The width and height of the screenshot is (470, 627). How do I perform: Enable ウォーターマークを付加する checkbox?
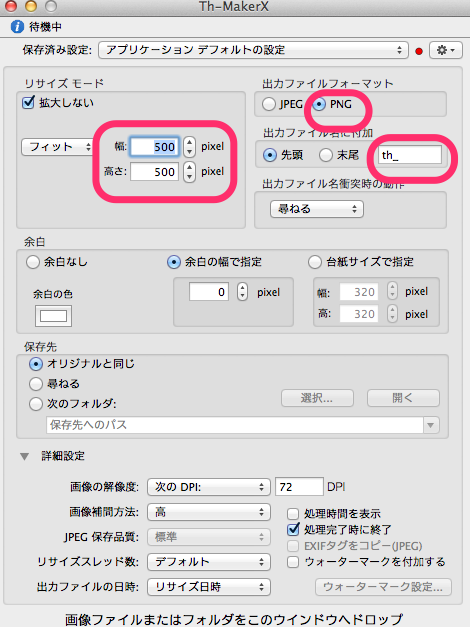(293, 562)
